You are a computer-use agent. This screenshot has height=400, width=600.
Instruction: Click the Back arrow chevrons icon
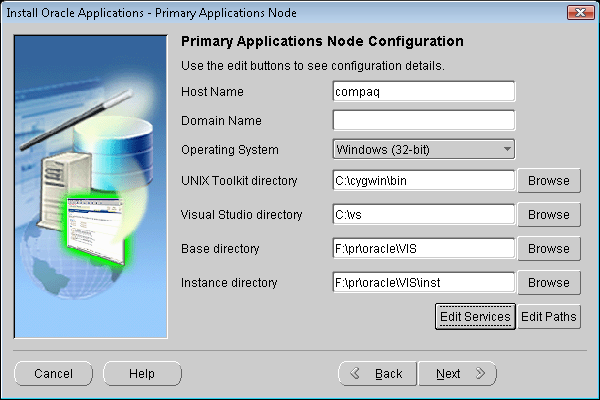click(354, 374)
